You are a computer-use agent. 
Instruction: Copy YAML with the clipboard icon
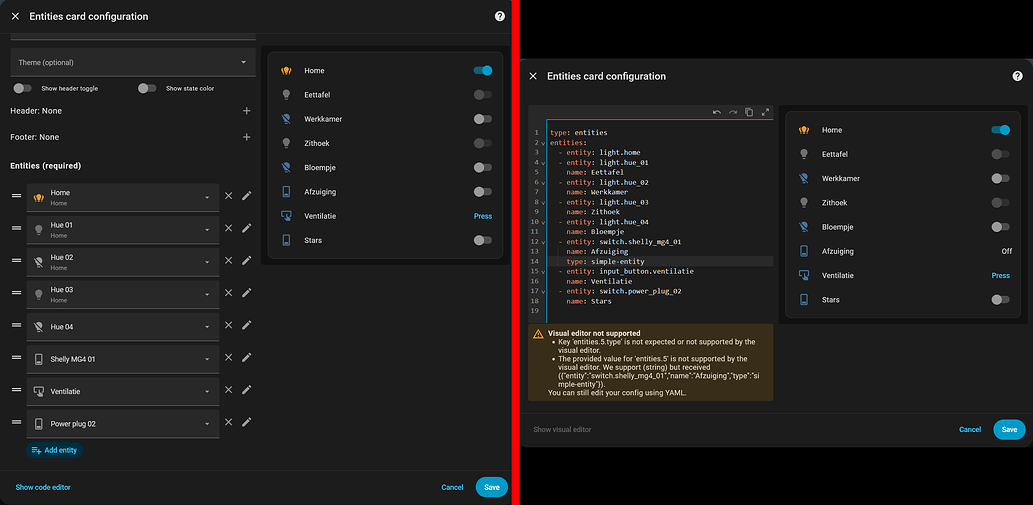click(749, 113)
